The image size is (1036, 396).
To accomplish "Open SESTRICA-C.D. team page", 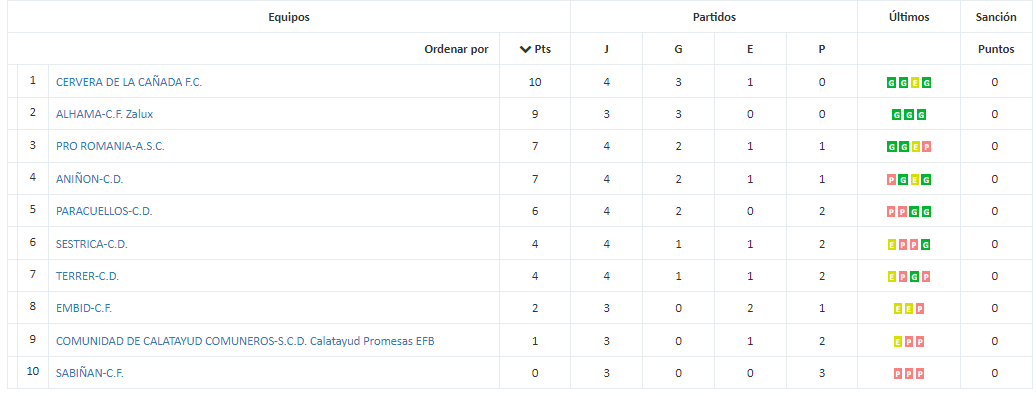I will [92, 244].
